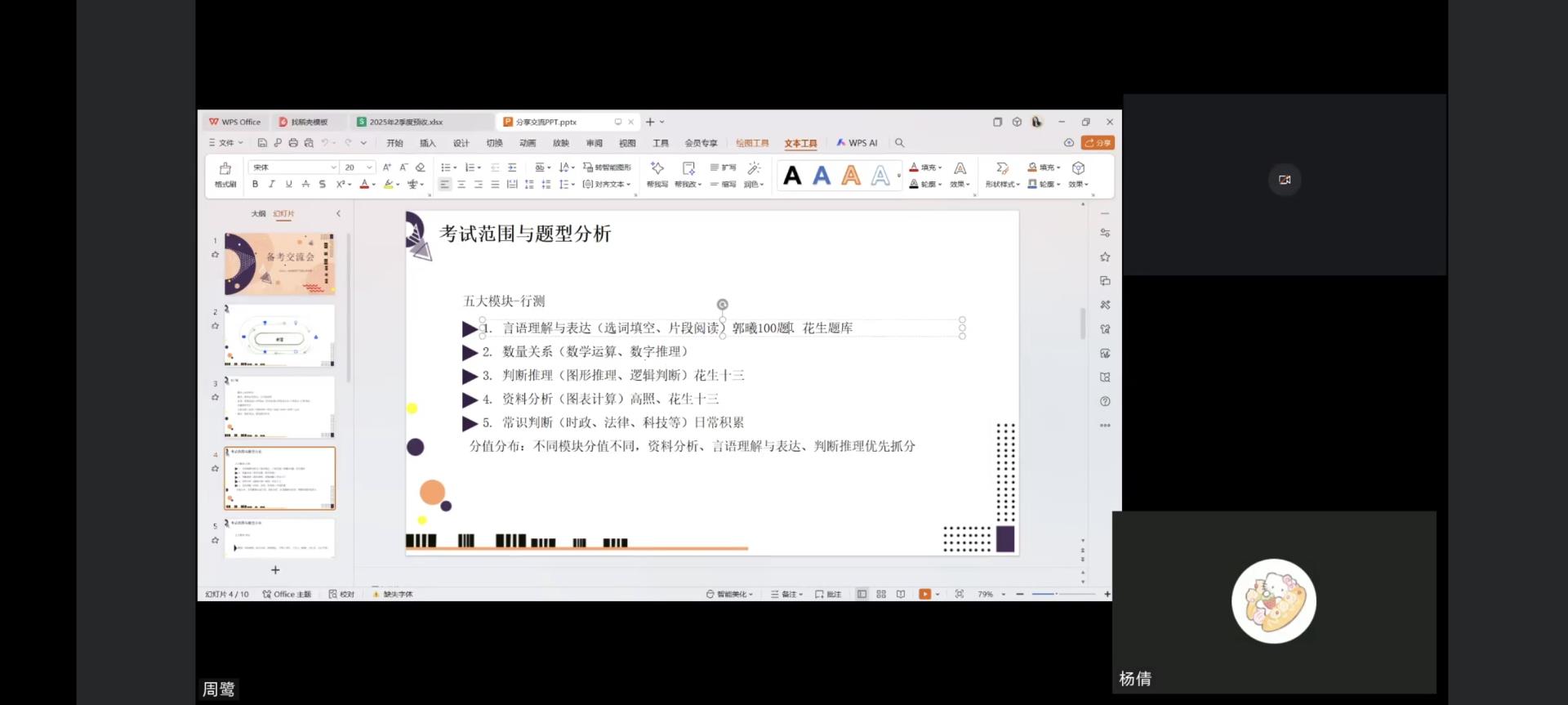Select the blue A WordArt style
Screen dimensions: 1568x705
[822, 175]
